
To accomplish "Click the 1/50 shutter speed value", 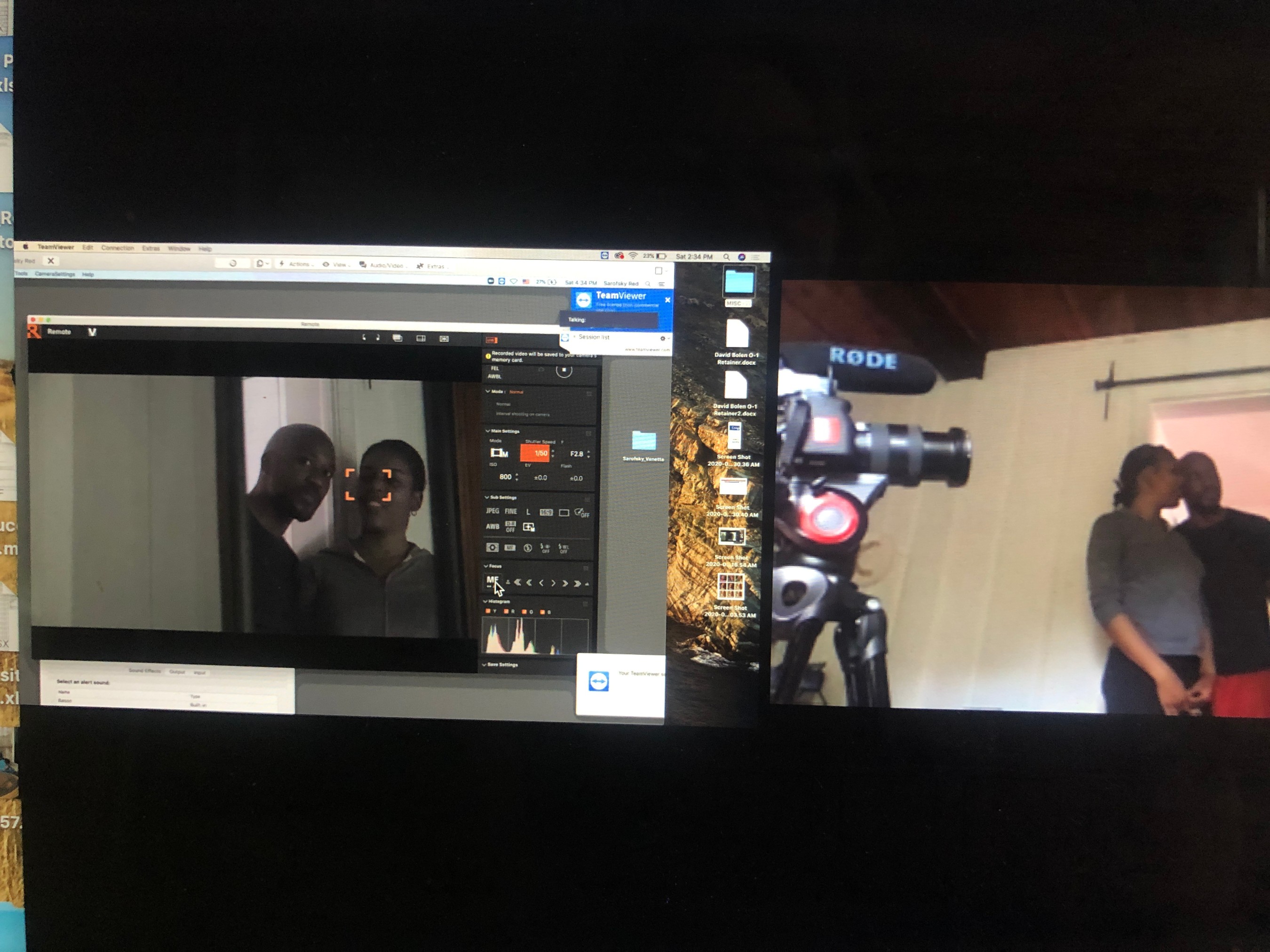I will point(539,453).
